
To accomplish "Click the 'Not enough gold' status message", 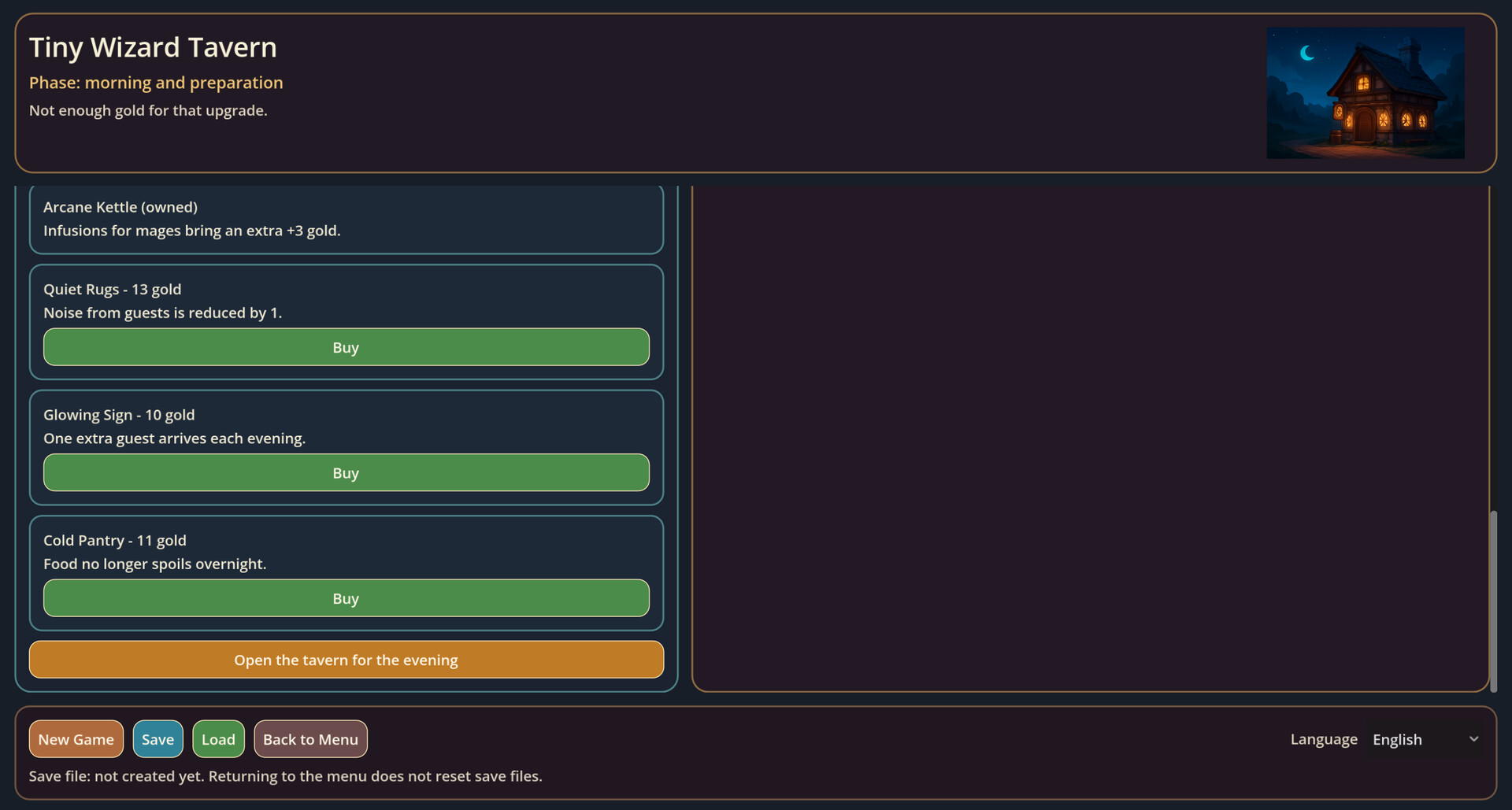I will coord(148,111).
